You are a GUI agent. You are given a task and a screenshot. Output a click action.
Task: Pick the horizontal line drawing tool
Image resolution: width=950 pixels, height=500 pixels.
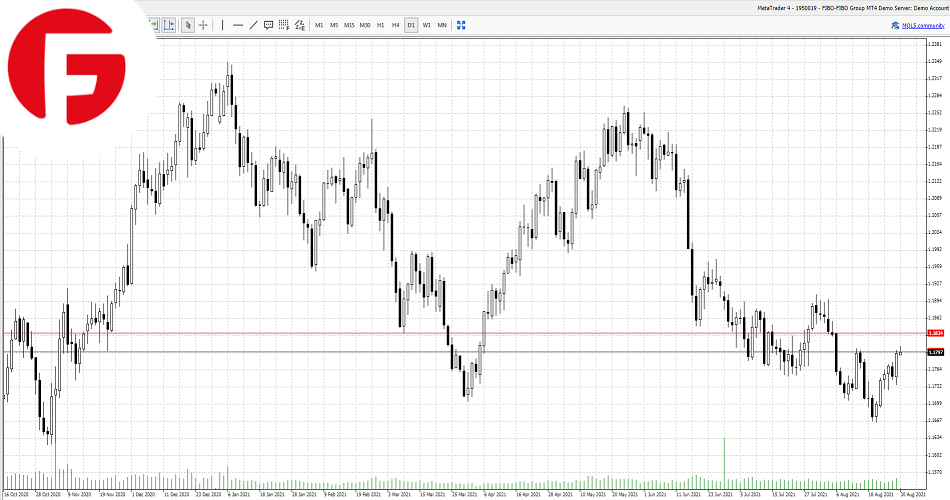click(238, 25)
